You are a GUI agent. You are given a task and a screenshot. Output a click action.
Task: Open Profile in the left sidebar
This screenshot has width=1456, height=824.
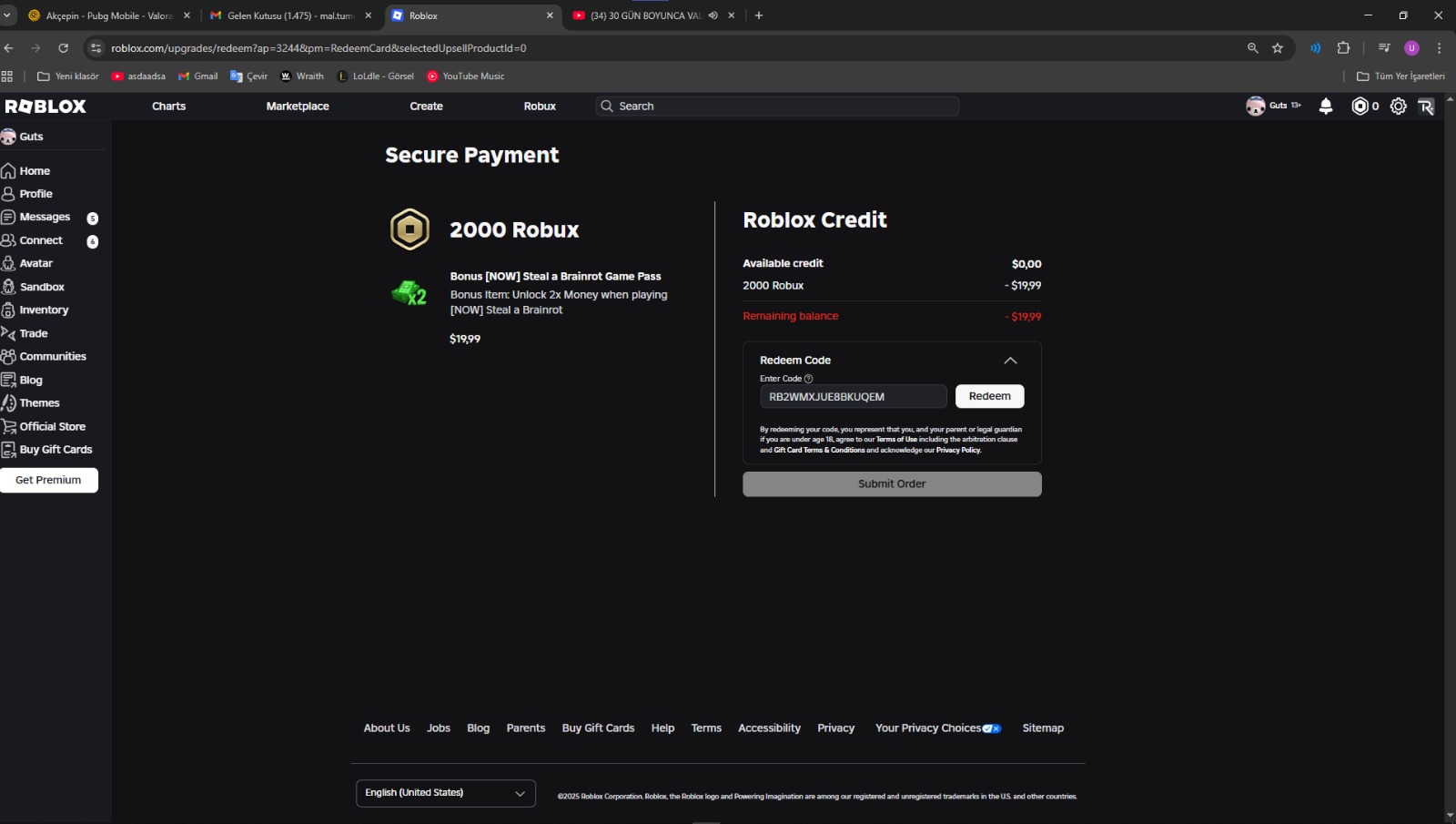(27, 194)
